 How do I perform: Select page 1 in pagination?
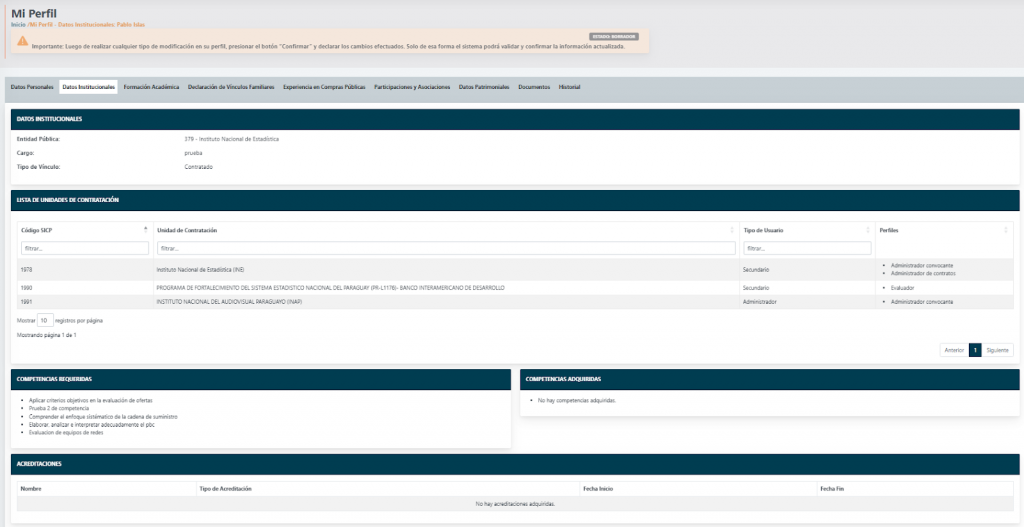(975, 350)
